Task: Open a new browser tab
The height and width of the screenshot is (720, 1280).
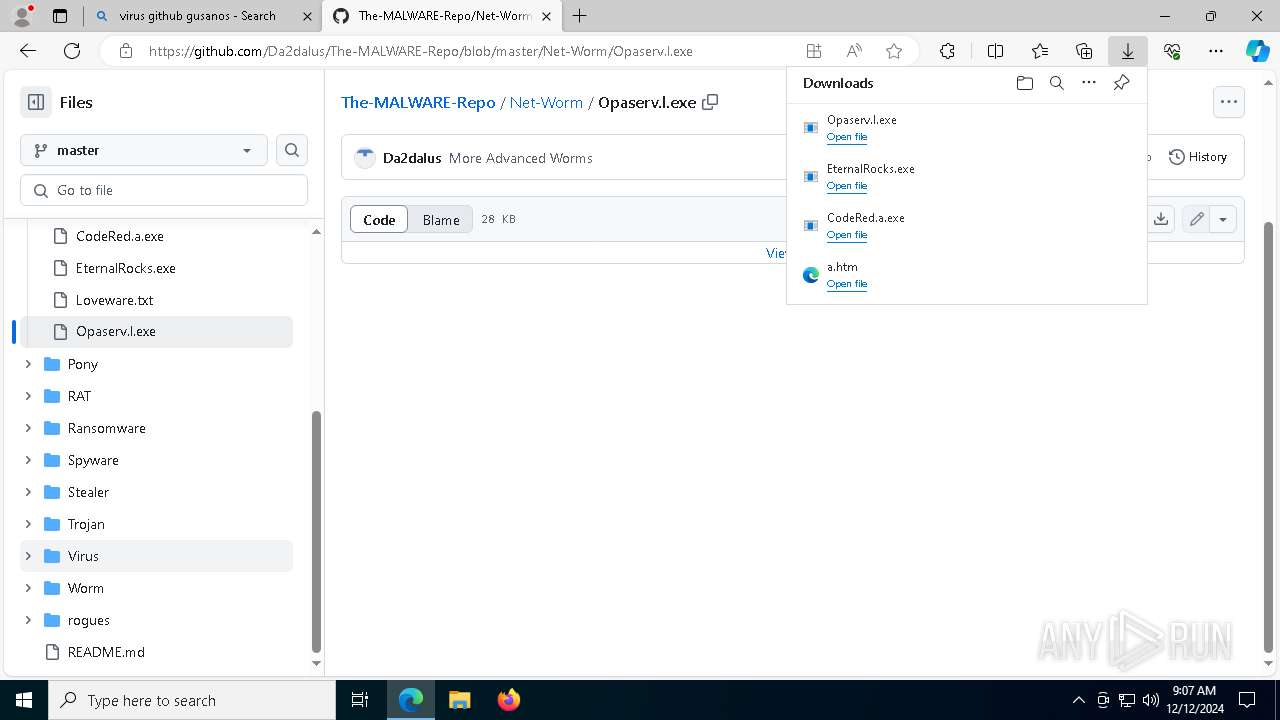Action: pyautogui.click(x=579, y=16)
